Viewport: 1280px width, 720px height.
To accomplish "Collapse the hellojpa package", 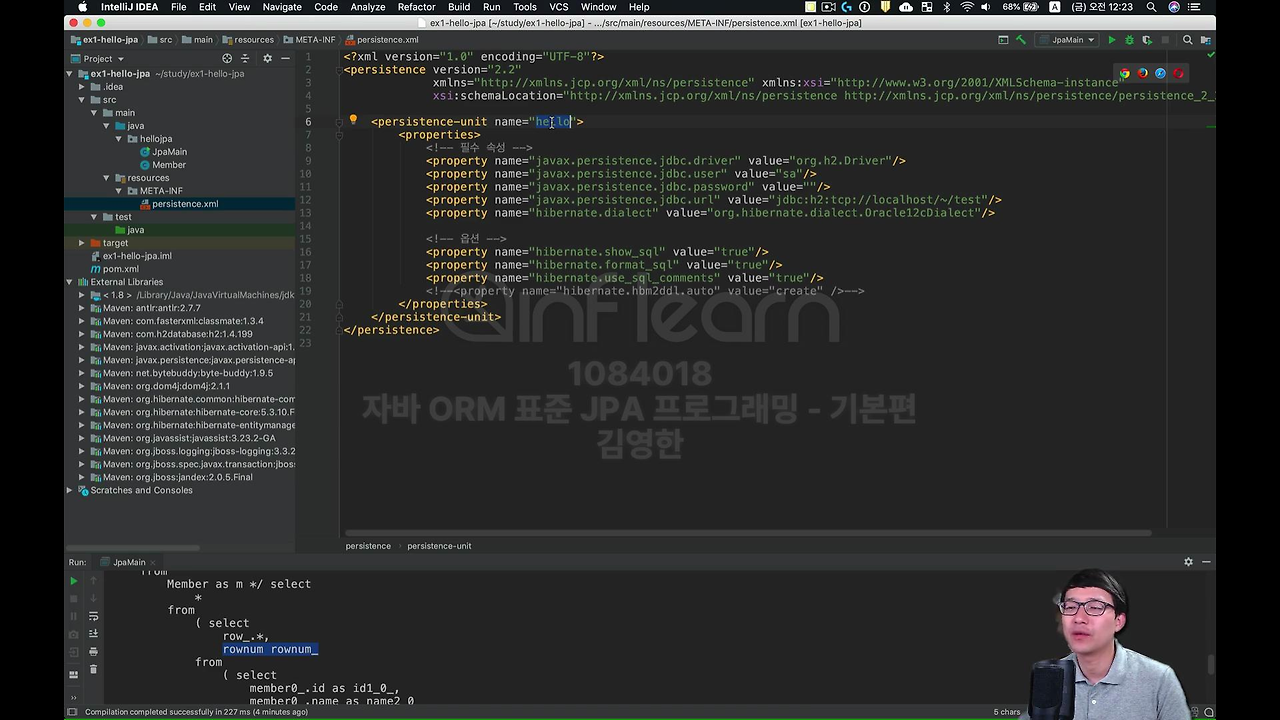I will tap(119, 139).
